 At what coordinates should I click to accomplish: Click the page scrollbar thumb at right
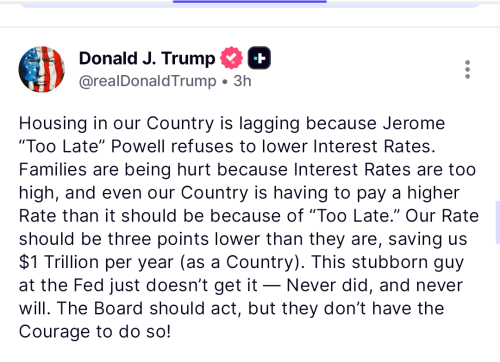(498, 222)
